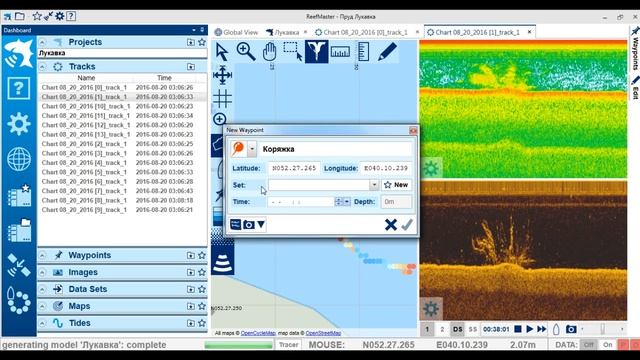640x360 pixels.
Task: Click the folder project sidebar icon
Action: [19, 230]
